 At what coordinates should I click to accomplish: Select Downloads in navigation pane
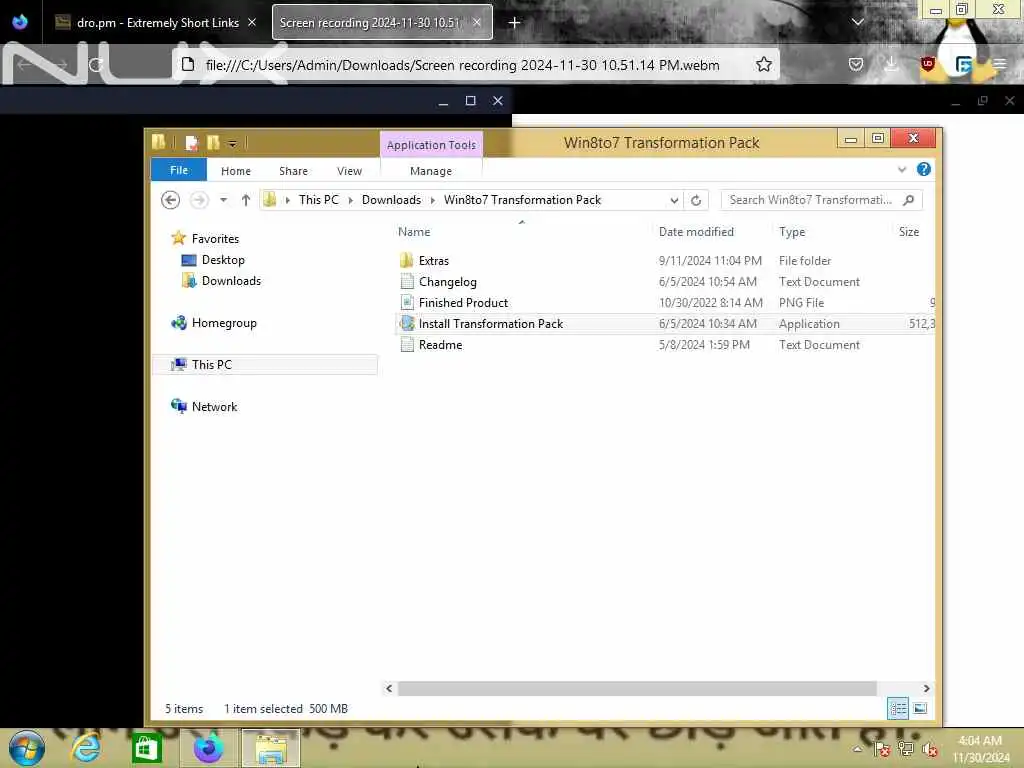click(x=231, y=281)
